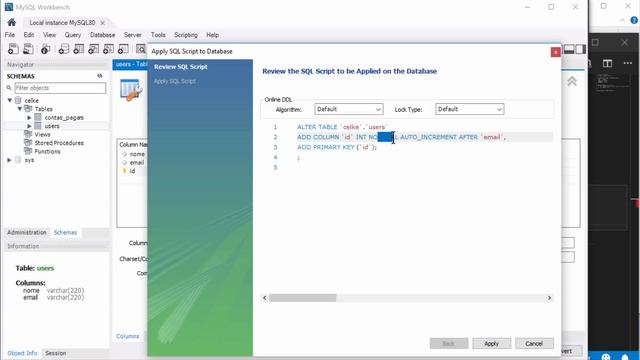Open the View menu
Viewport: 640px width, 360px height.
[x=49, y=35]
